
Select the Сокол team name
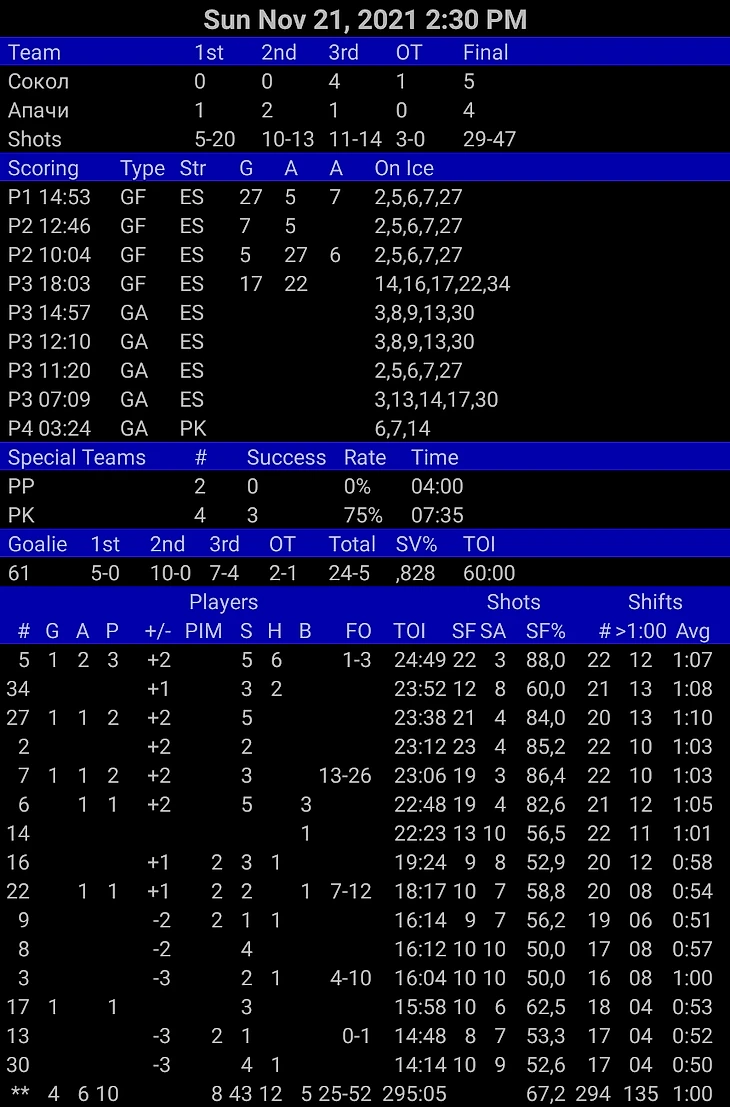(x=39, y=82)
